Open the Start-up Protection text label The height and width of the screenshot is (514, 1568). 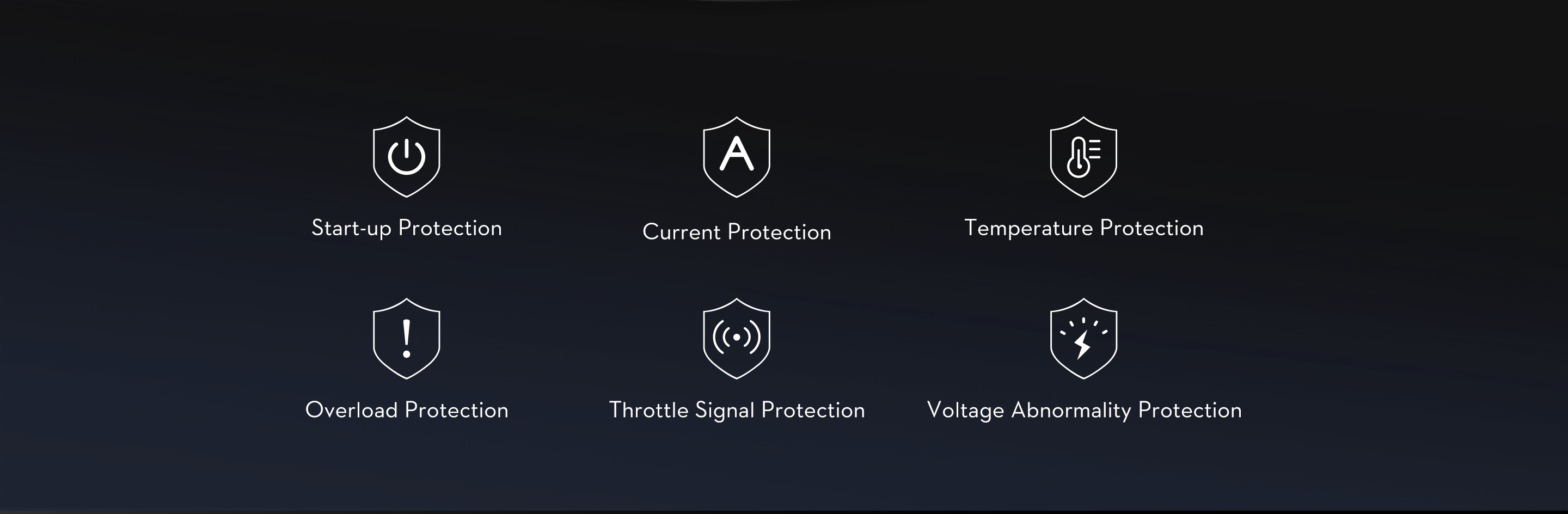[407, 228]
